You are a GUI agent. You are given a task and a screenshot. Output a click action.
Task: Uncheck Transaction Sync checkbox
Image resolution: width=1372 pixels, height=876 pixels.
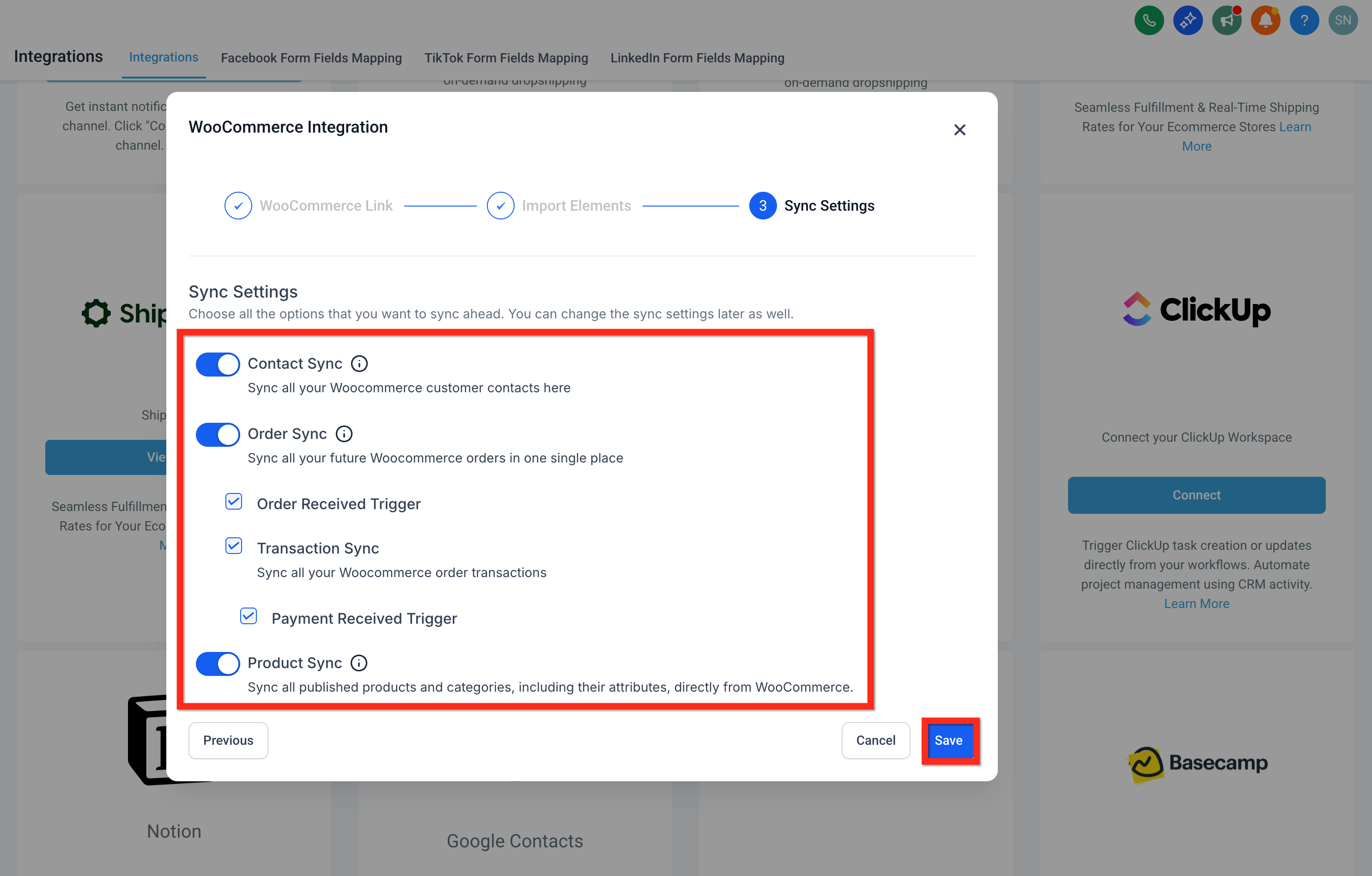coord(234,546)
